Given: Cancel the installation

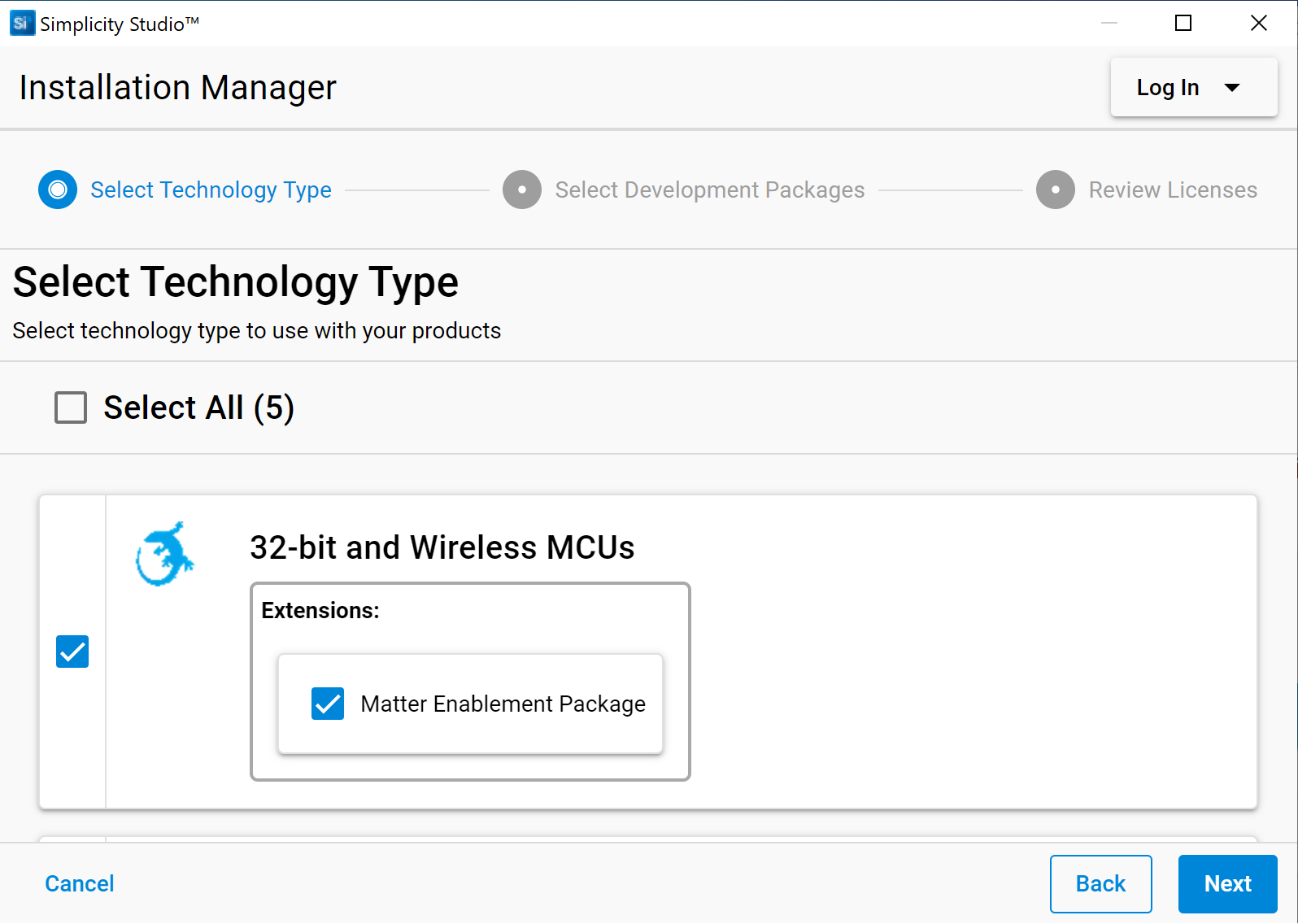Looking at the screenshot, I should (x=80, y=884).
